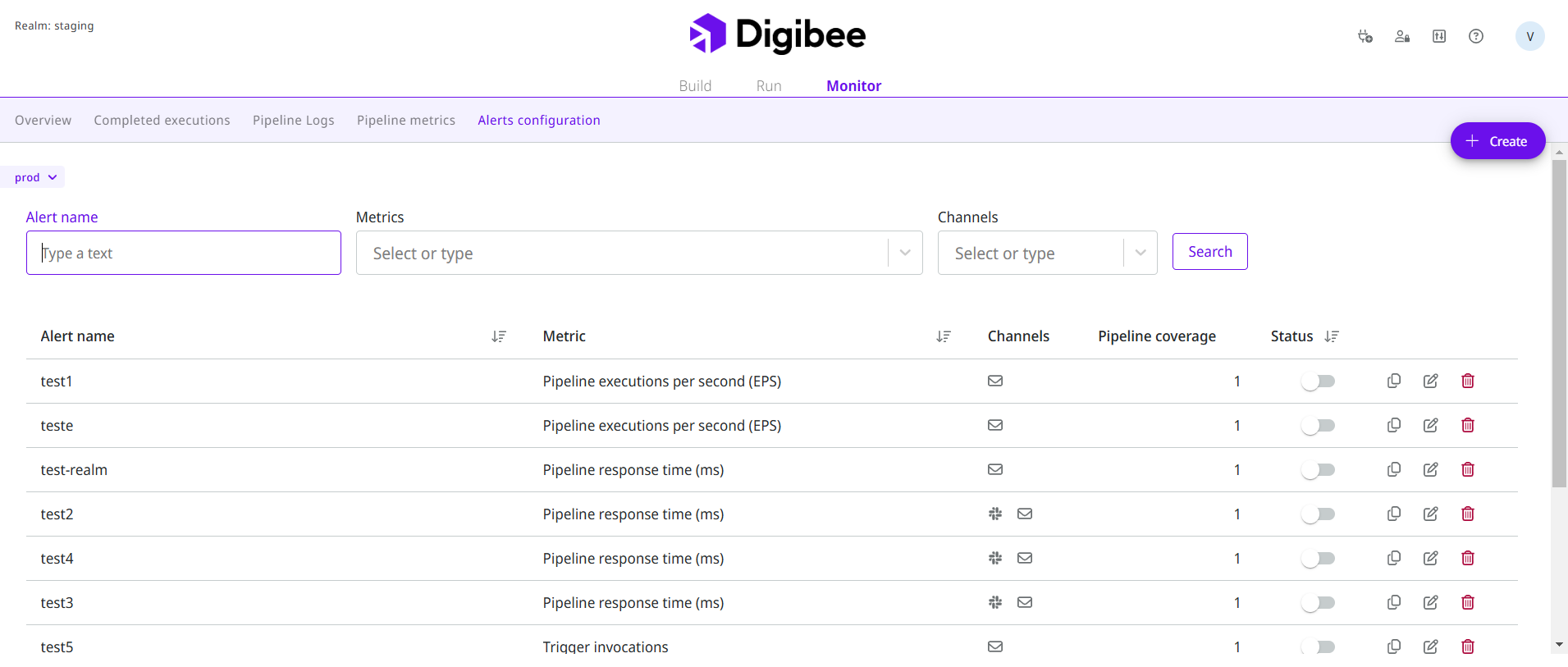The image size is (1568, 667).
Task: Sort table by Status column
Action: pyautogui.click(x=1331, y=336)
